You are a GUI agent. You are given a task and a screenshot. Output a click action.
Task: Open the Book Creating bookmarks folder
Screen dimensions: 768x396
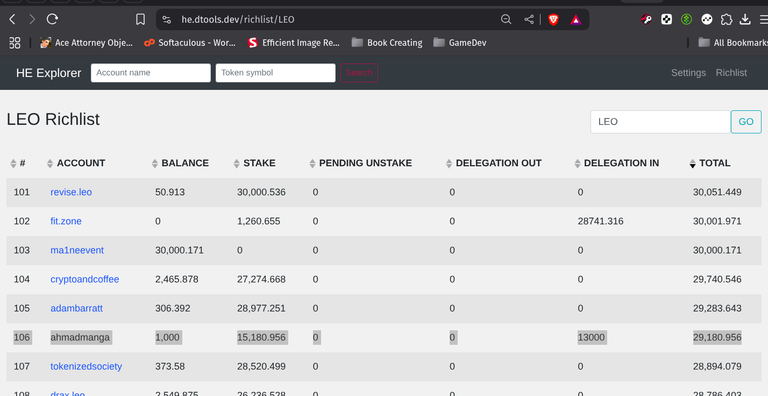click(387, 43)
